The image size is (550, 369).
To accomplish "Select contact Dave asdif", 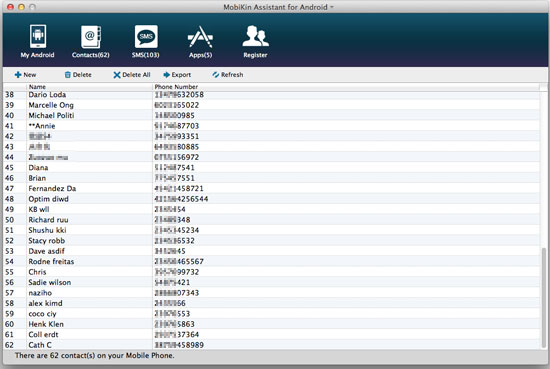I will pos(47,251).
